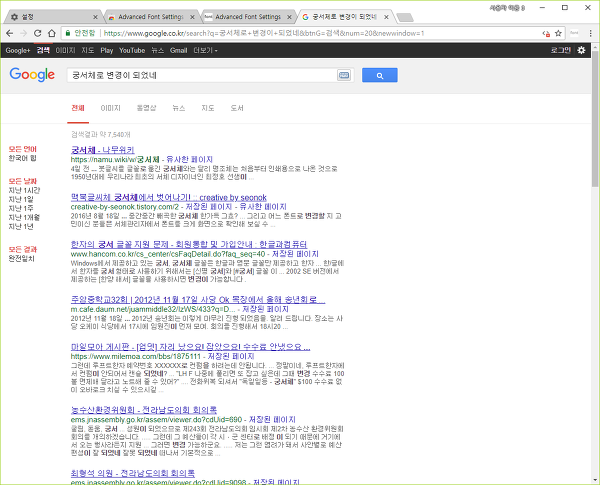Close the active Google search tab
The width and height of the screenshot is (600, 485).
[386, 17]
